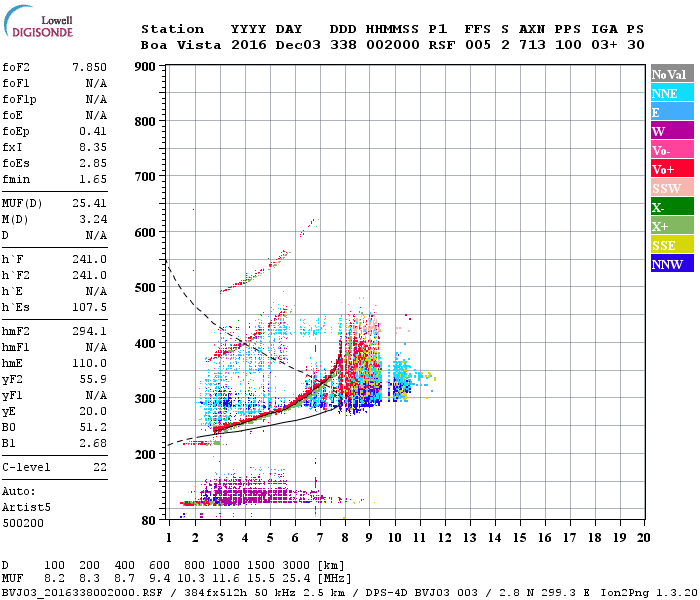
Task: Click the 80 km height axis label
Action: click(x=148, y=521)
